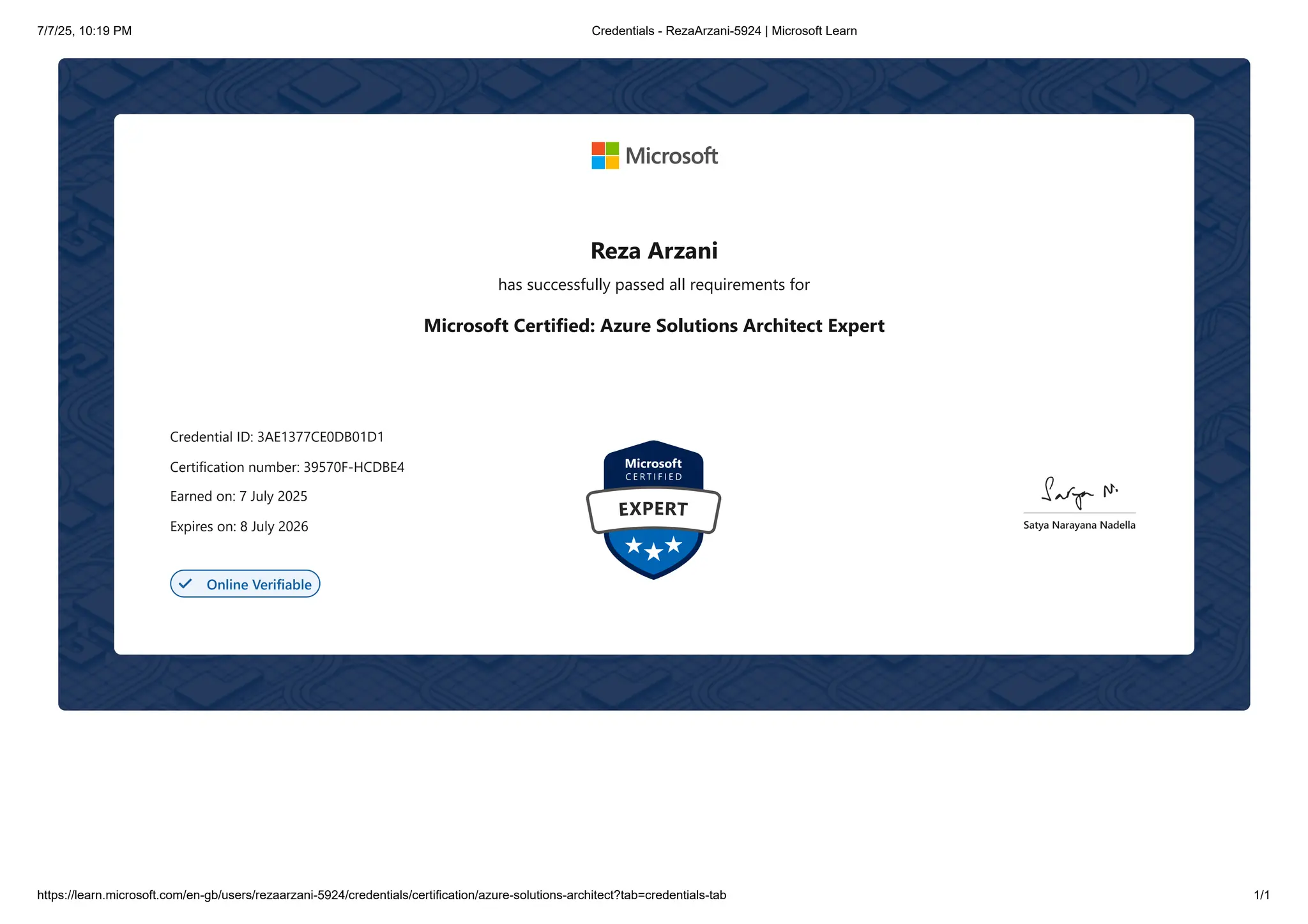Click the Expires on date line
The image size is (1308, 924).
(x=239, y=526)
